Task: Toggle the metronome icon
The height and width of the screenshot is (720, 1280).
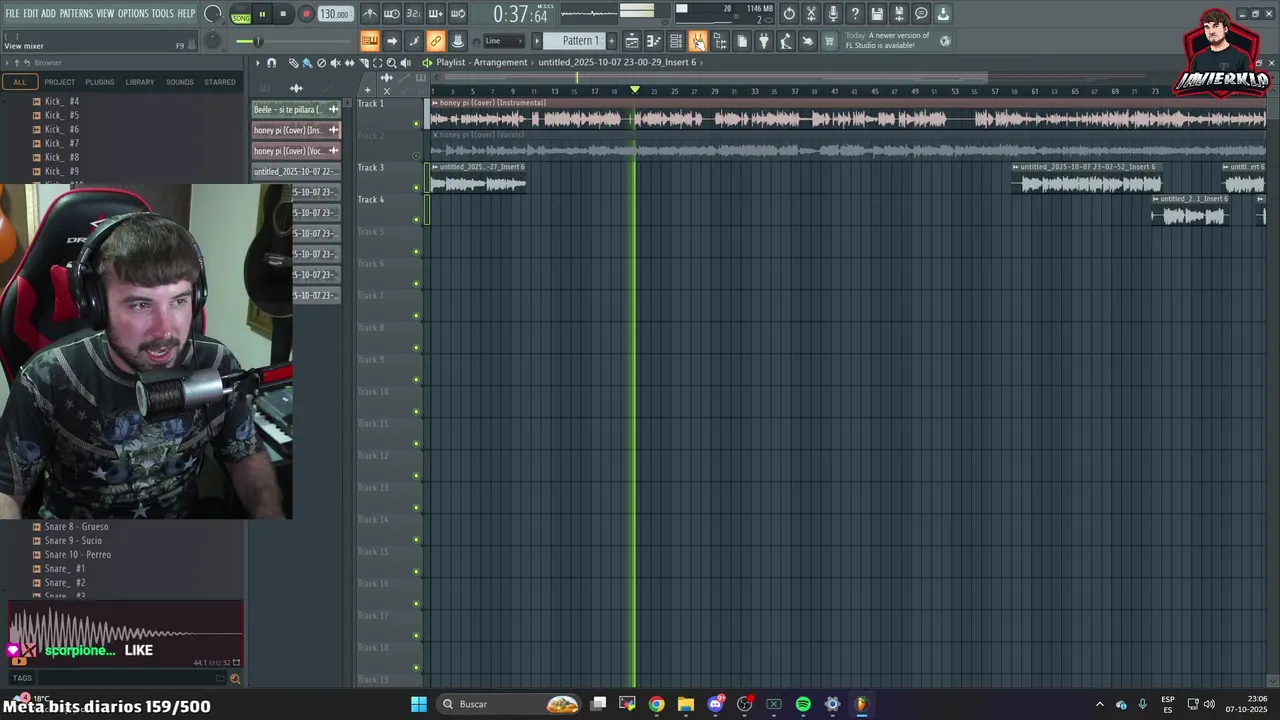Action: pyautogui.click(x=370, y=14)
